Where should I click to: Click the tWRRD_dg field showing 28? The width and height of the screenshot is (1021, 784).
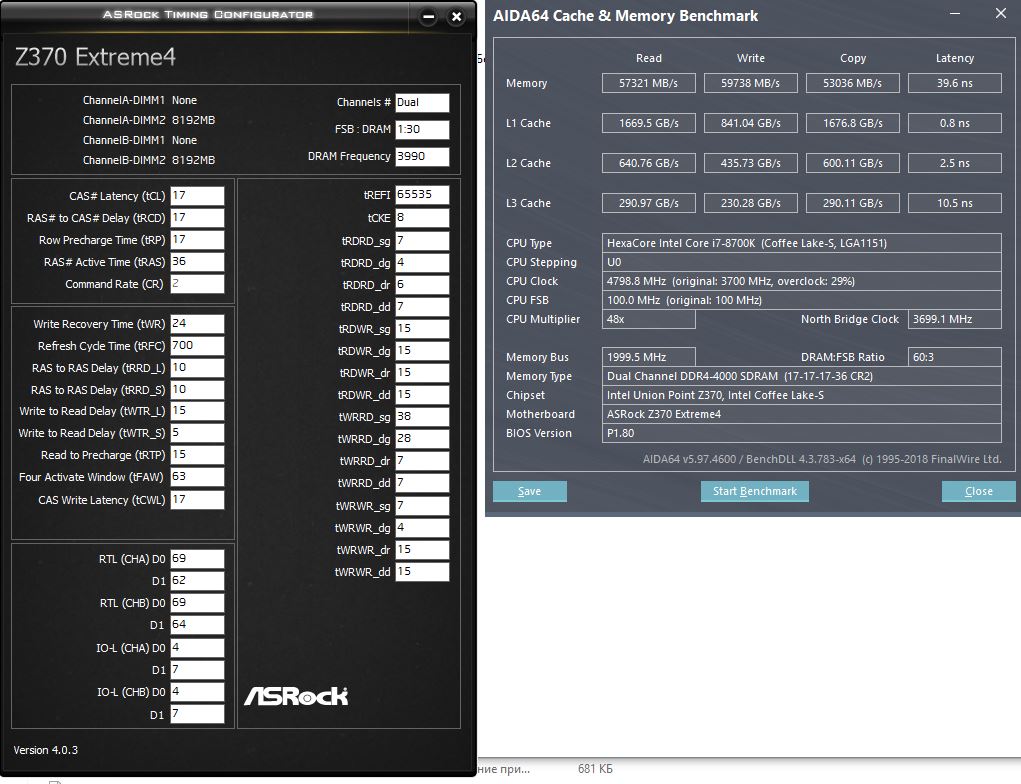click(x=422, y=439)
